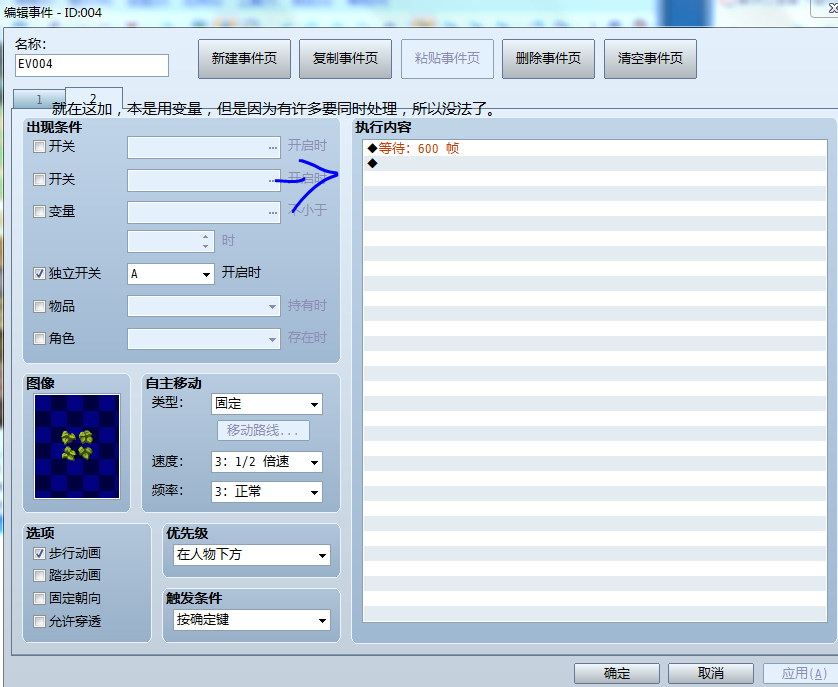This screenshot has width=838, height=687.
Task: Tick the 角色 condition checkbox
Action: point(39,338)
